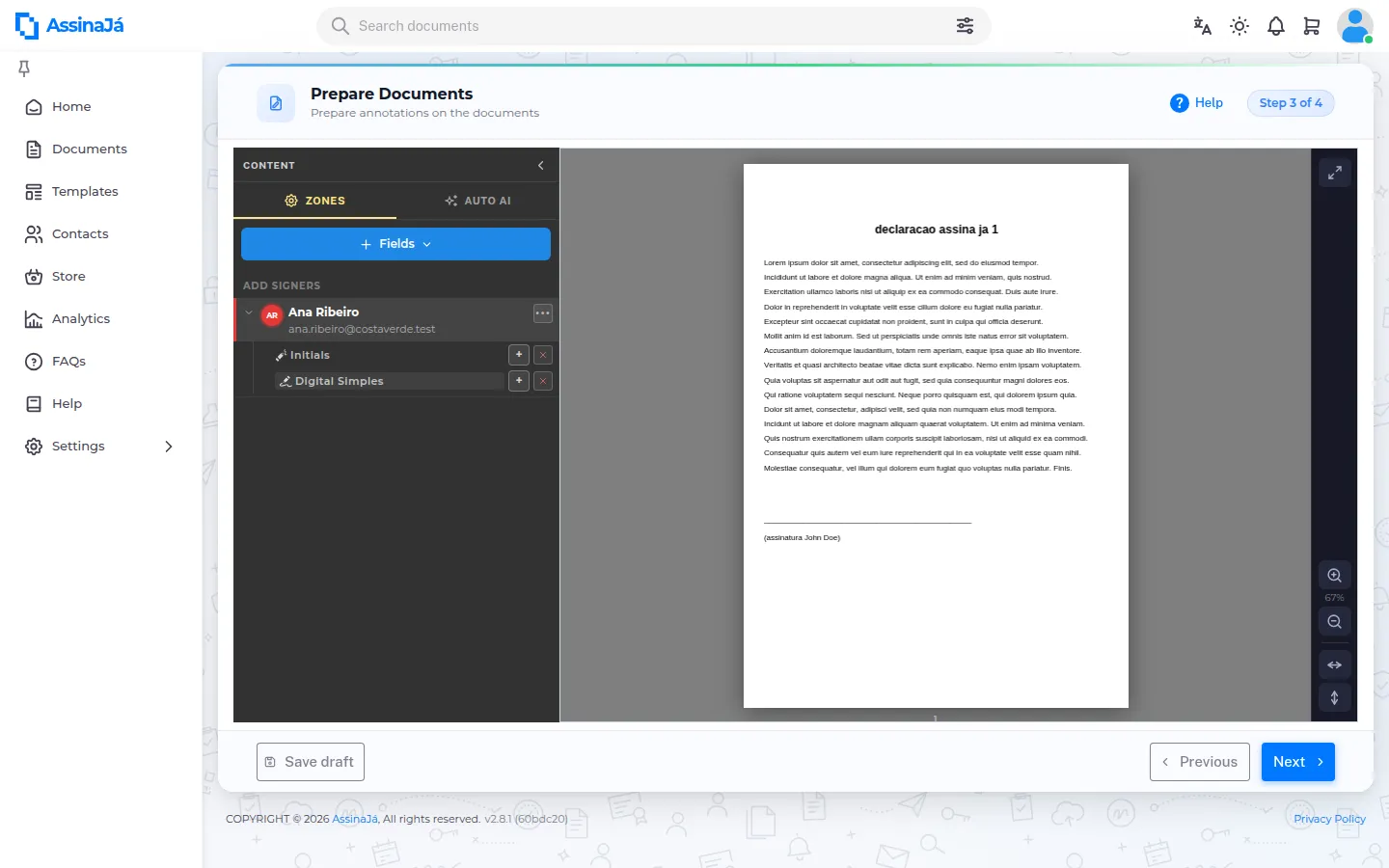Click the AssinaJá logo
1389x868 pixels.
[x=69, y=26]
